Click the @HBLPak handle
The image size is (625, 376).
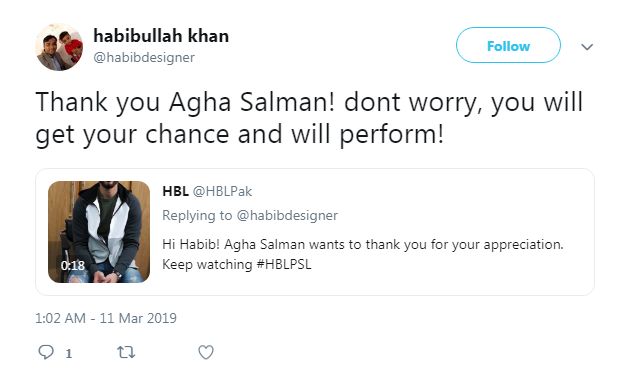222,191
